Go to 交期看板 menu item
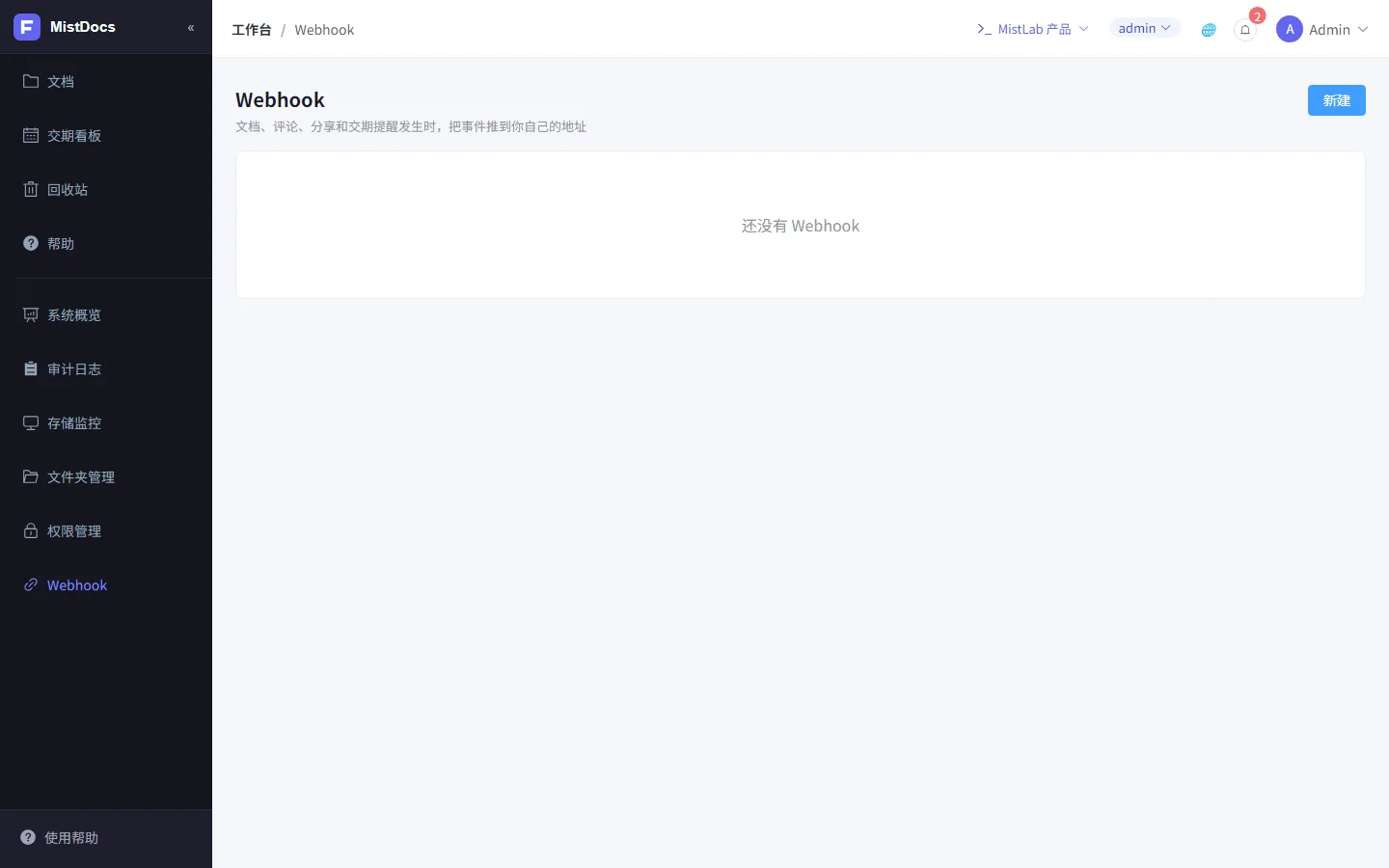This screenshot has height=868, width=1389. point(106,135)
